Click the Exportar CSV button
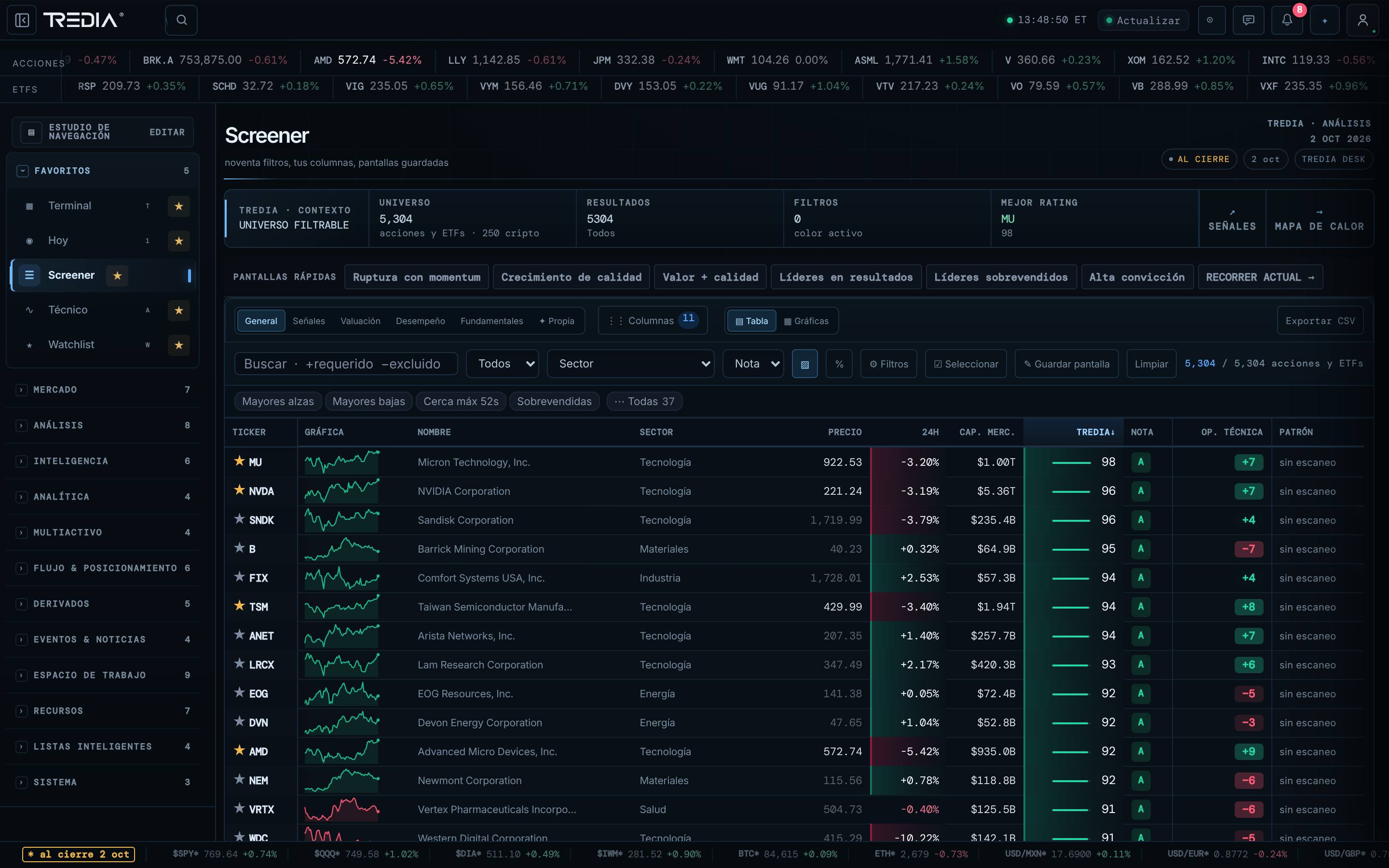The width and height of the screenshot is (1389, 868). click(1320, 320)
